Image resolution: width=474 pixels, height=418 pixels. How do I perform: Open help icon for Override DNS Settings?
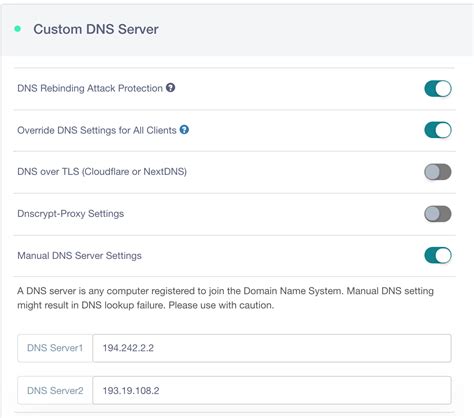184,130
